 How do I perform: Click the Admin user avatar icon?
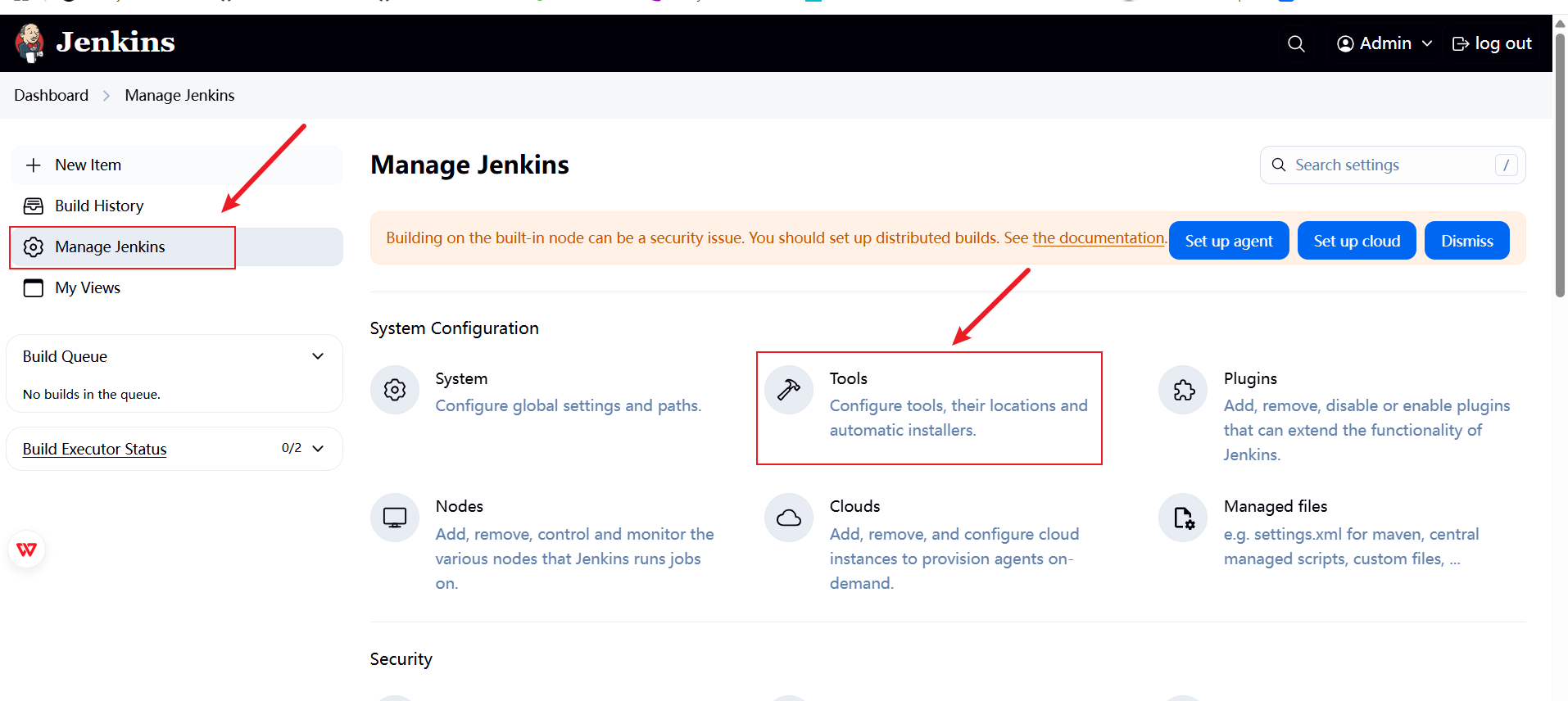[1345, 43]
